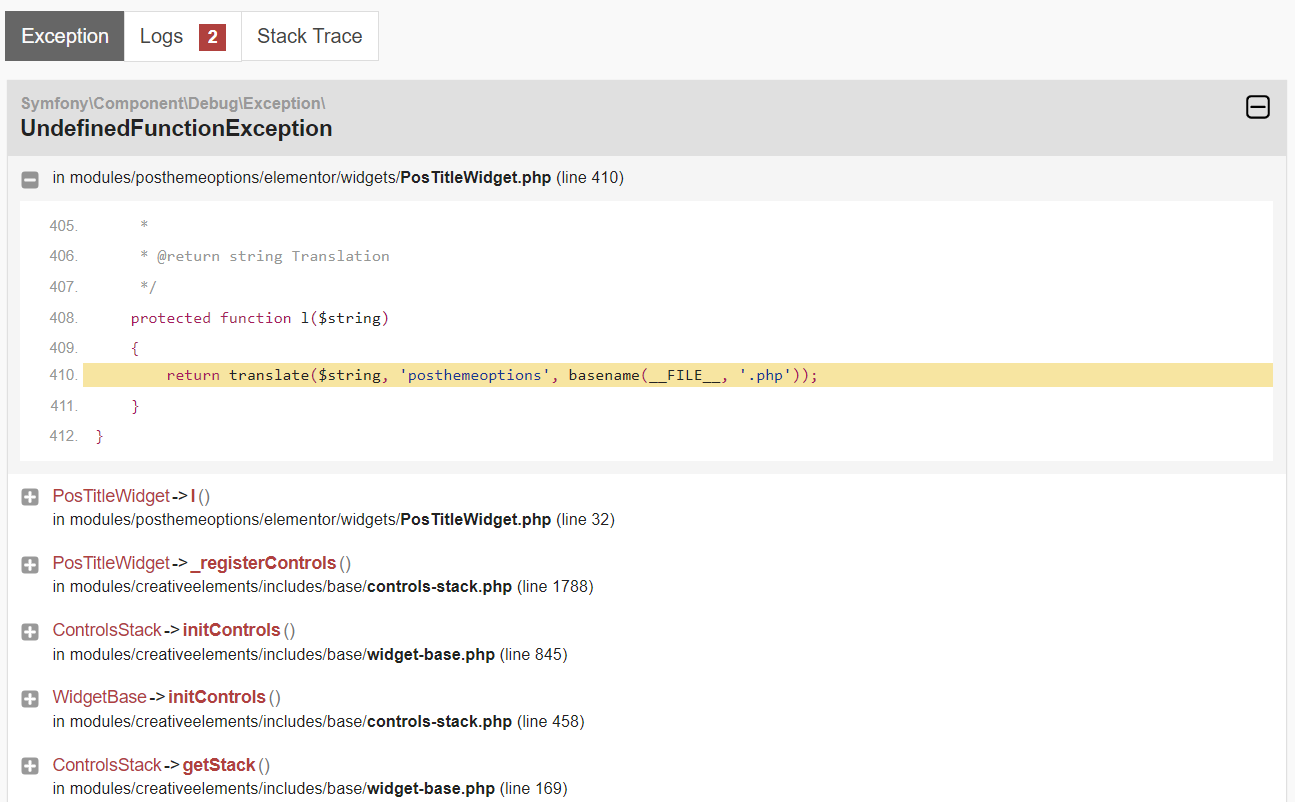The width and height of the screenshot is (1295, 802).
Task: Expand the PosTitleWidget->l() trace entry
Action: (30, 497)
